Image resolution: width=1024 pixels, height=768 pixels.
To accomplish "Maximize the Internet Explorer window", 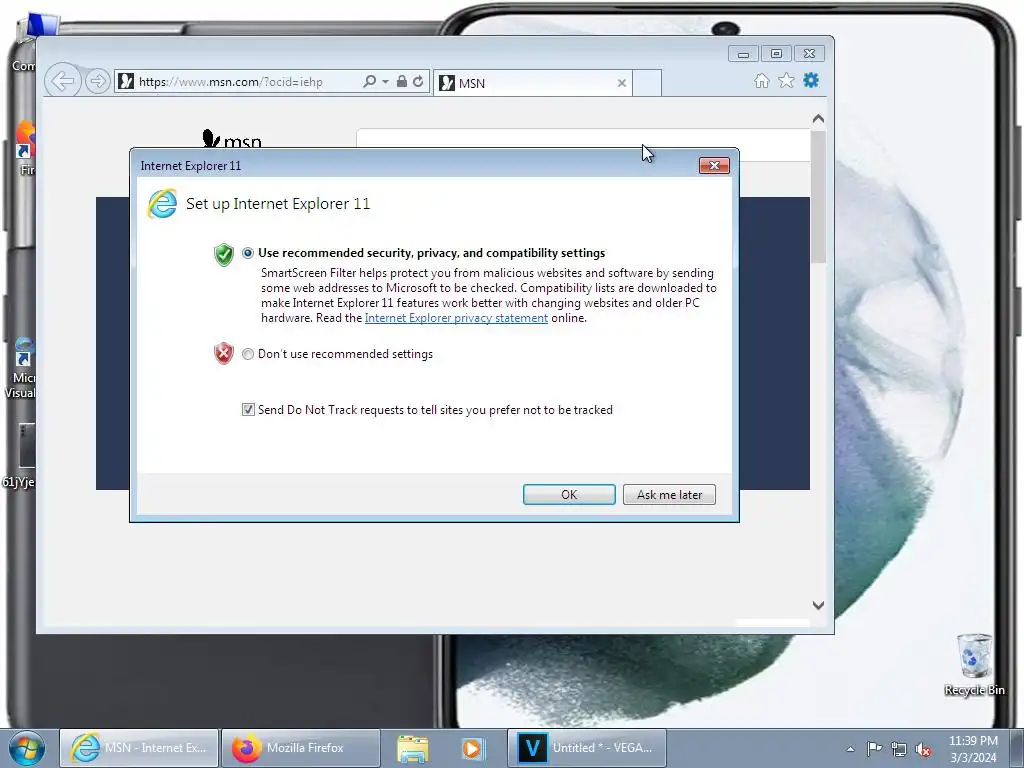I will [776, 54].
